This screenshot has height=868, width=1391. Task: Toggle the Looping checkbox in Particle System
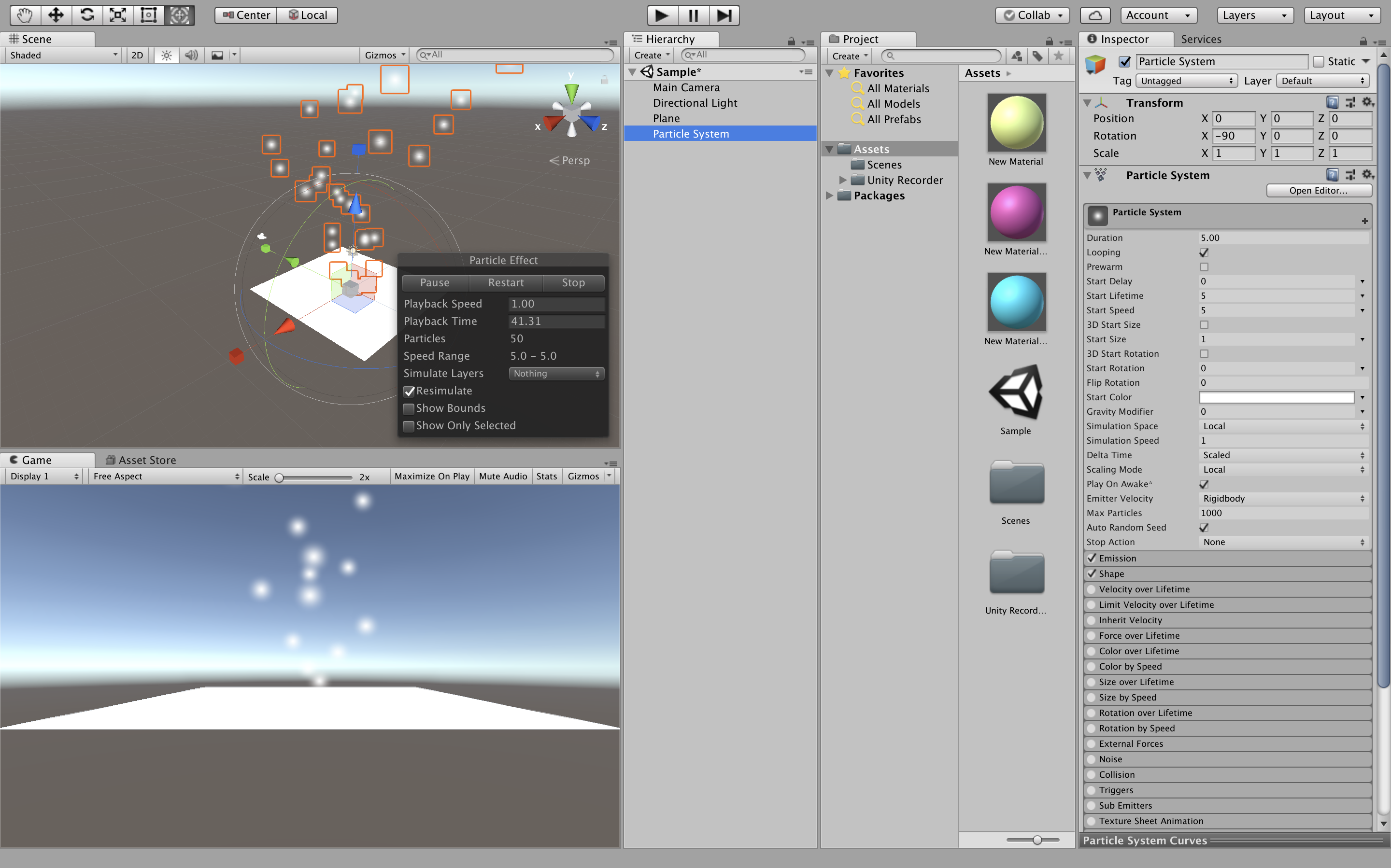coord(1203,252)
